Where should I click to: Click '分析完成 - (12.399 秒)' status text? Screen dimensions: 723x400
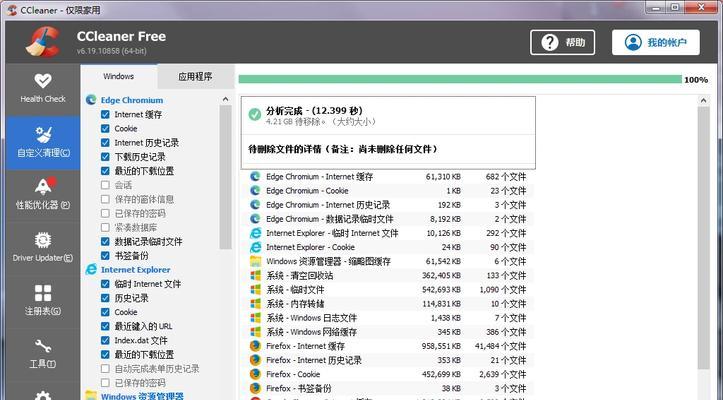click(x=314, y=111)
